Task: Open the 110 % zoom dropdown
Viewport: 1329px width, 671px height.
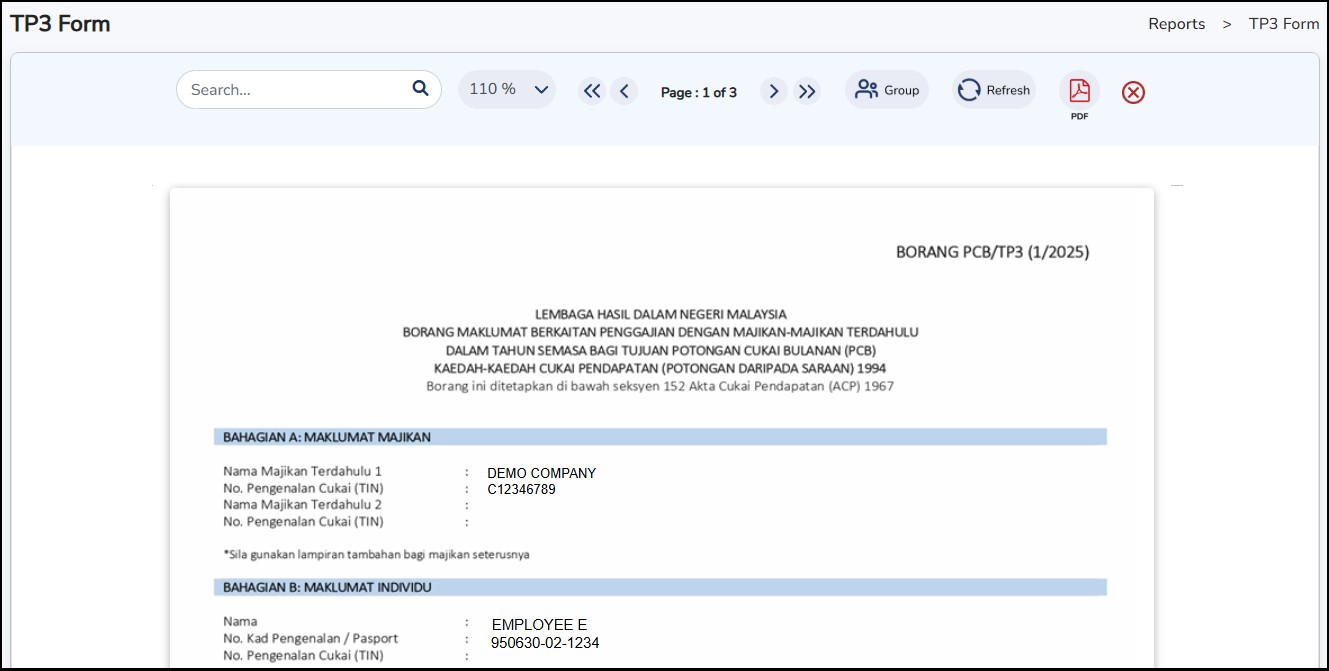Action: coord(507,89)
